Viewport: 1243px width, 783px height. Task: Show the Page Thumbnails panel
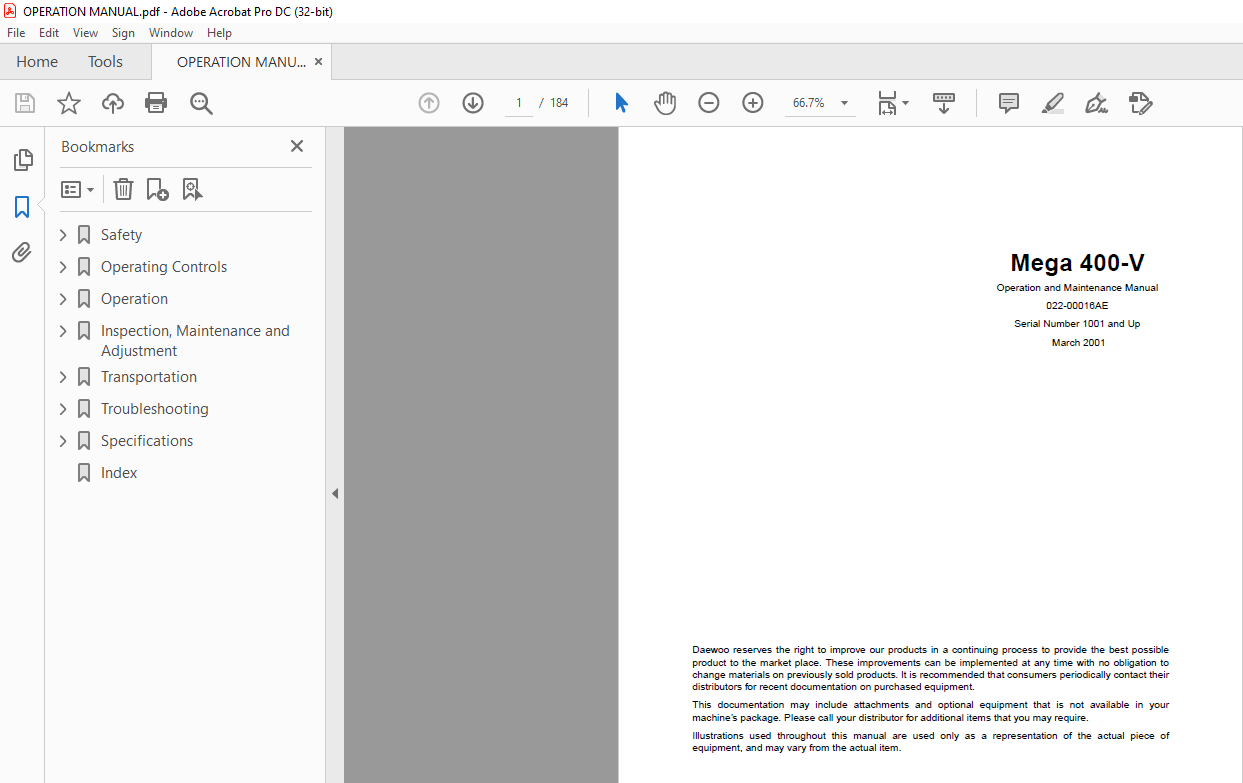[x=22, y=160]
